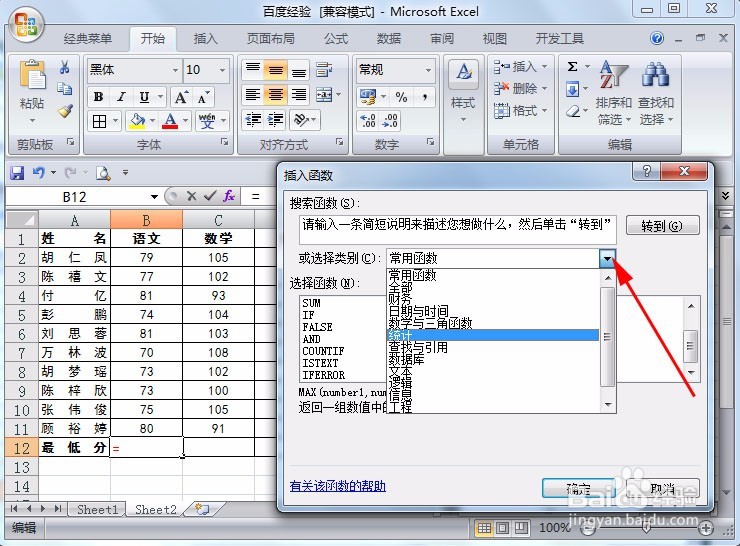Click the Increase Indent icon
Viewport: 740px width, 546px height.
pyautogui.click(x=276, y=119)
